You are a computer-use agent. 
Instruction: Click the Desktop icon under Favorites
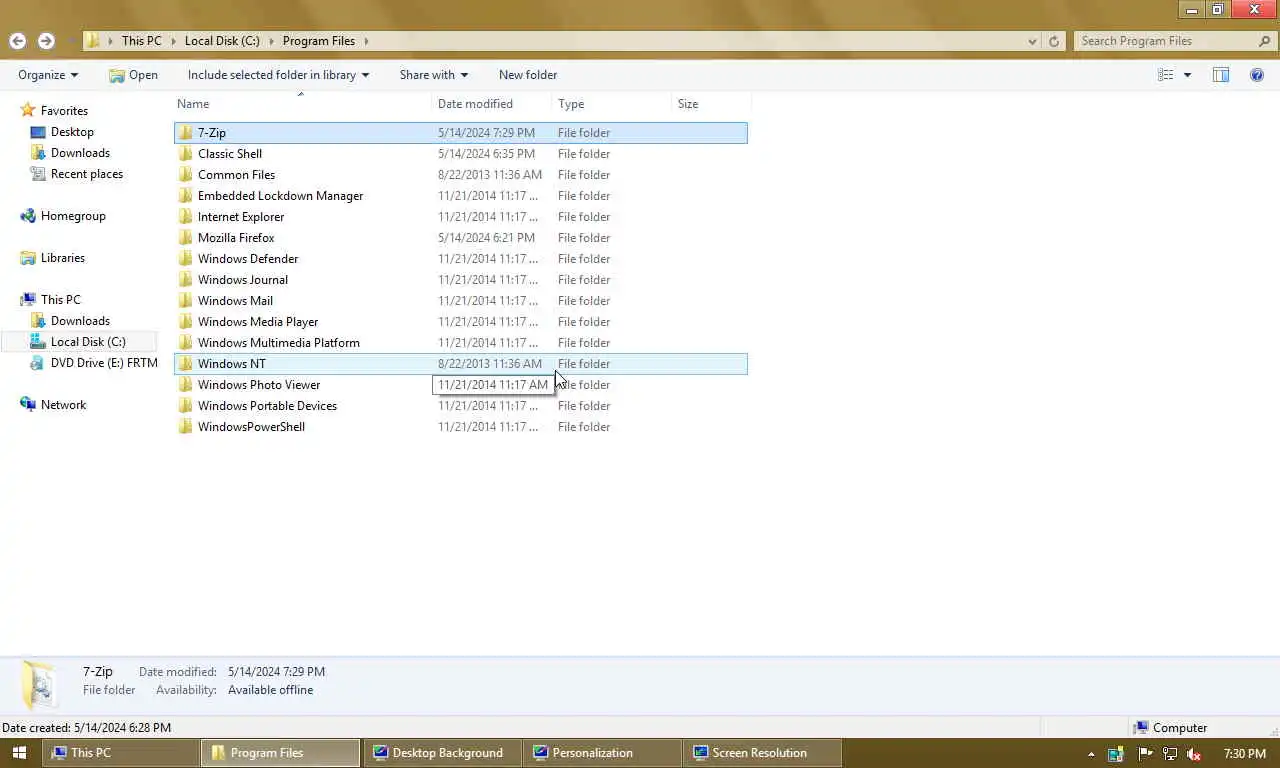pyautogui.click(x=38, y=132)
